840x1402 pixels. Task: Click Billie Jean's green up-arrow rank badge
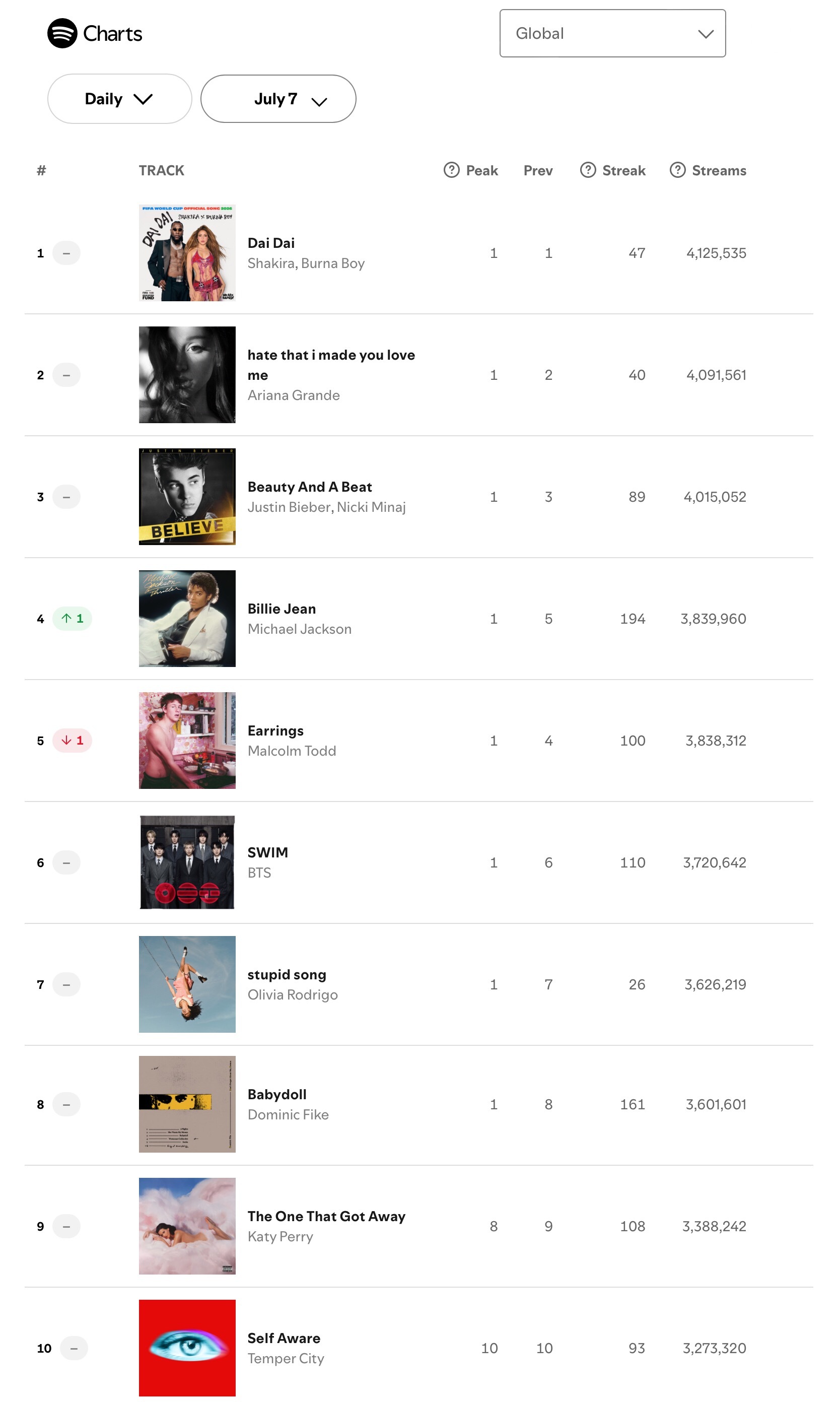[x=72, y=618]
